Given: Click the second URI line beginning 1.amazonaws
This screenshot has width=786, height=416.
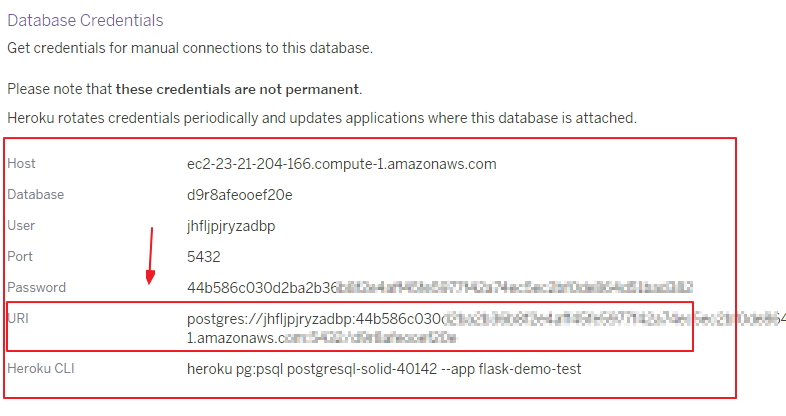Looking at the screenshot, I should pos(321,338).
